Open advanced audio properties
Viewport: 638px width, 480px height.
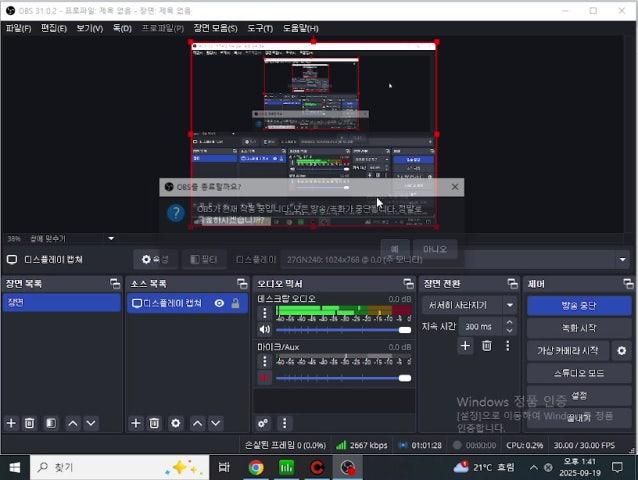(263, 423)
